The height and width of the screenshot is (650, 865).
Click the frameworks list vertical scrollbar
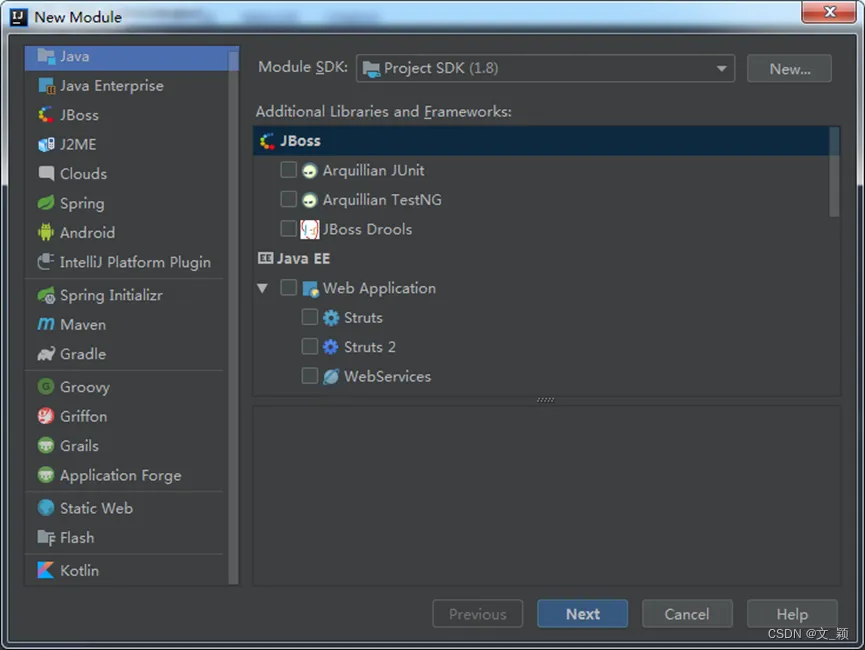(834, 172)
